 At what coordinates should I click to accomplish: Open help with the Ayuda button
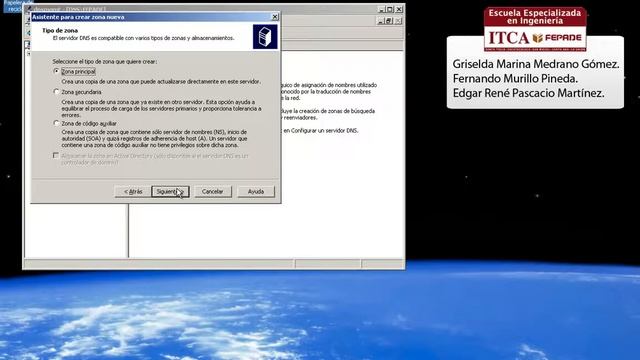(x=256, y=191)
